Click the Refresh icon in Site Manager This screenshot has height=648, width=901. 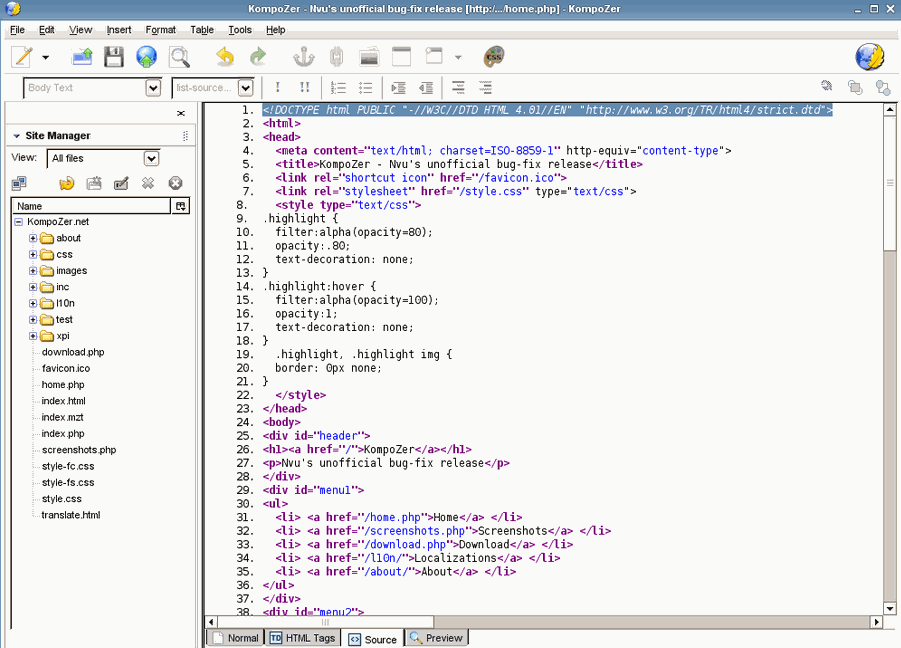point(67,183)
